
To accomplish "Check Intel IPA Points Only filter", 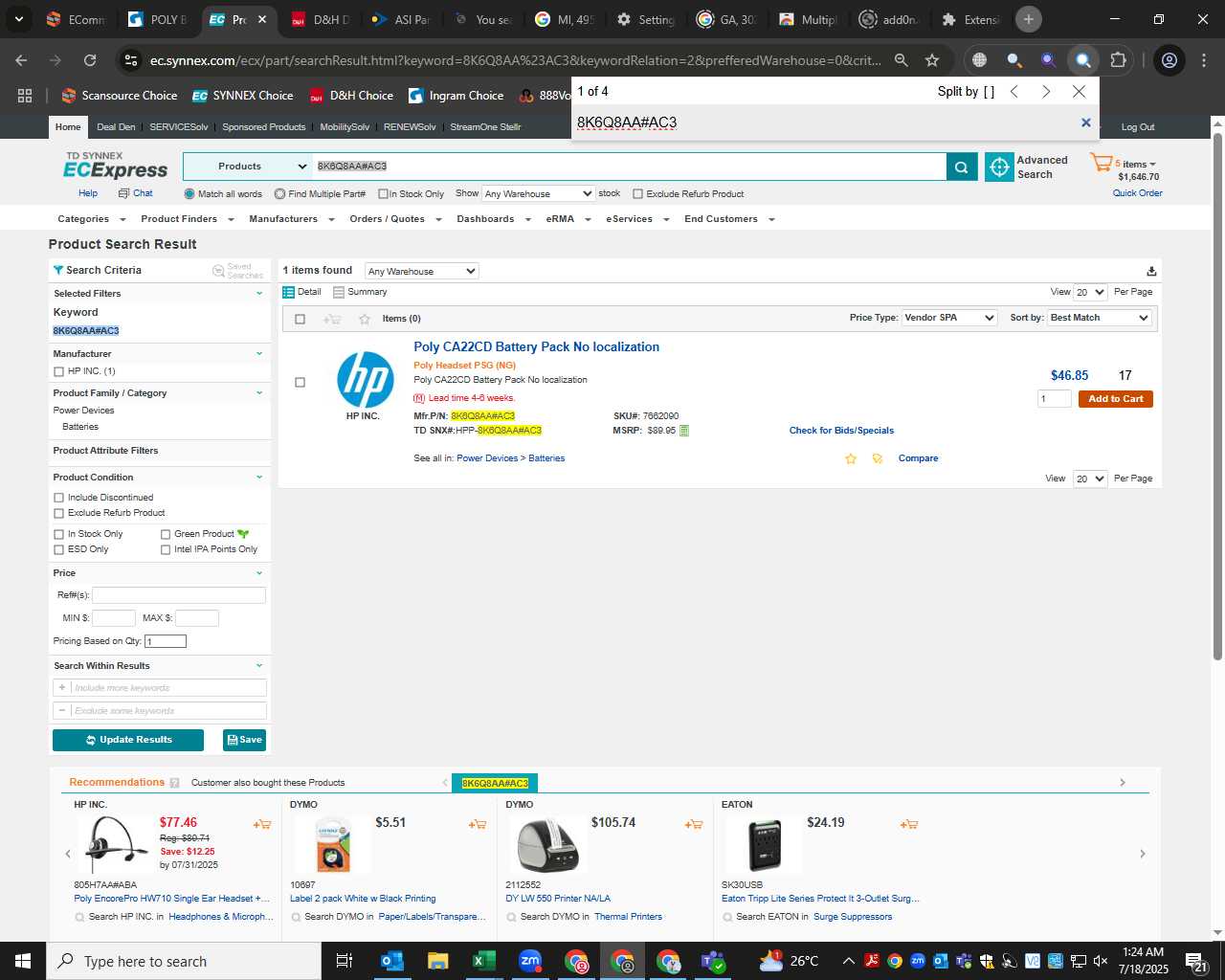I will (x=166, y=549).
